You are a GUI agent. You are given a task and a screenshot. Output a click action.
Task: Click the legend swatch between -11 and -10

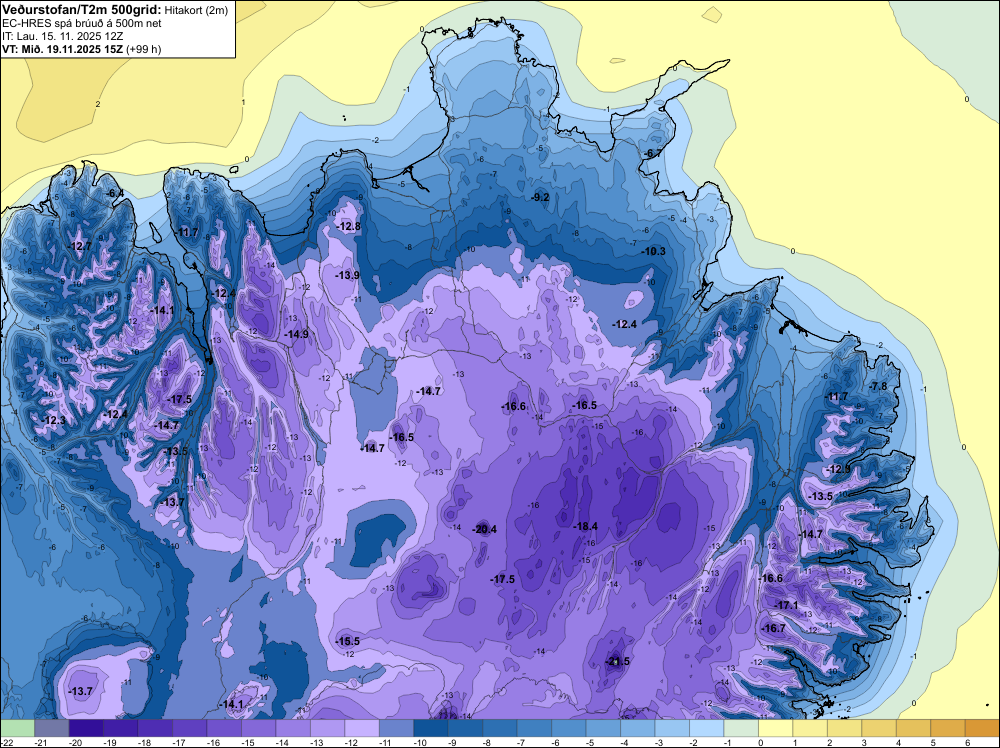coord(396,728)
